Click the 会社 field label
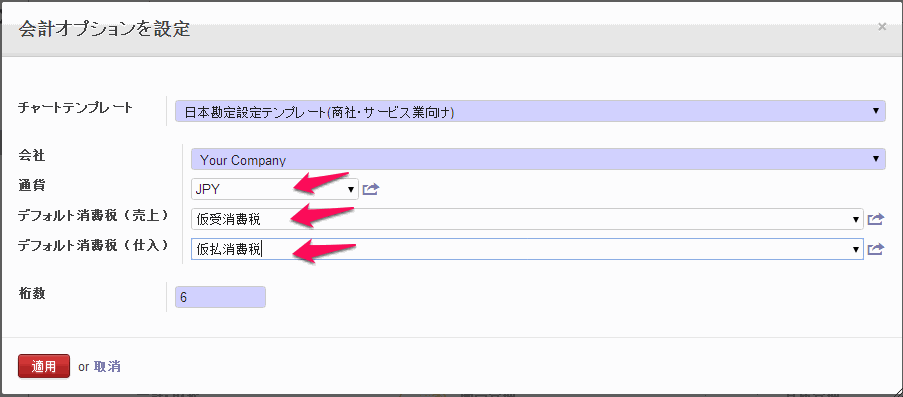 pyautogui.click(x=32, y=155)
